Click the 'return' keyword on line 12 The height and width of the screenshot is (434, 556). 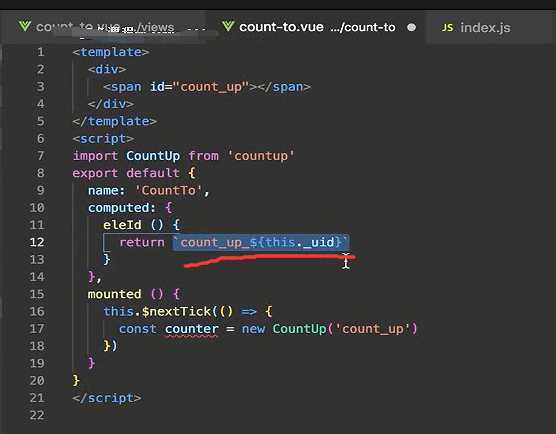coord(141,242)
